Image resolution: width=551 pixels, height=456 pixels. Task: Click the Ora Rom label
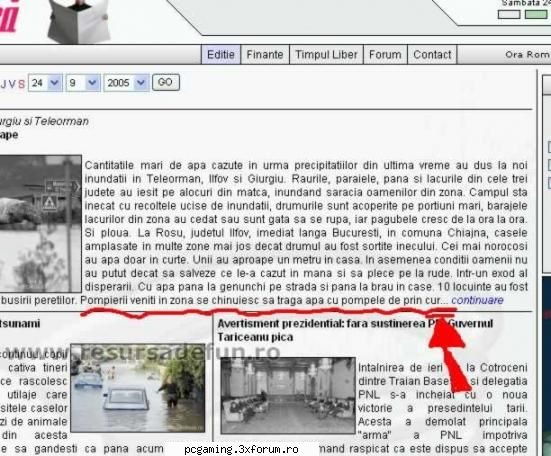[x=527, y=54]
